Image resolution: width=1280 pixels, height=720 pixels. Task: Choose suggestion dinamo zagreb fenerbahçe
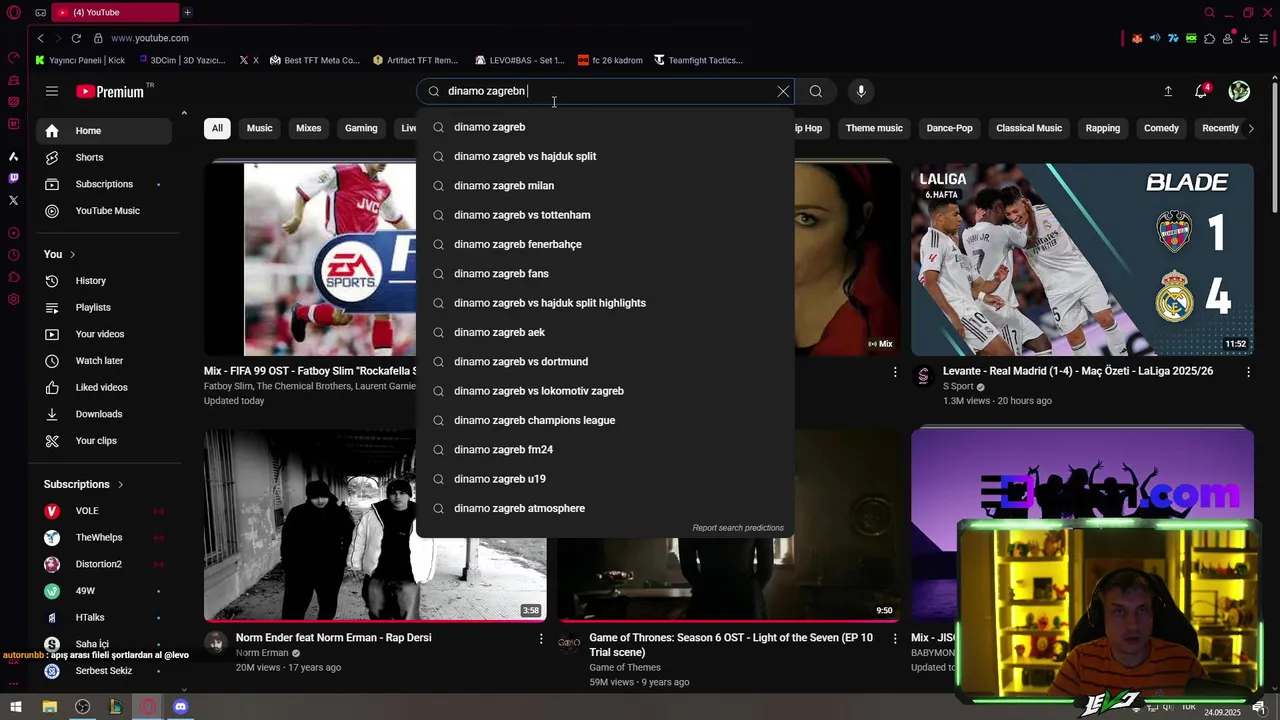605,244
